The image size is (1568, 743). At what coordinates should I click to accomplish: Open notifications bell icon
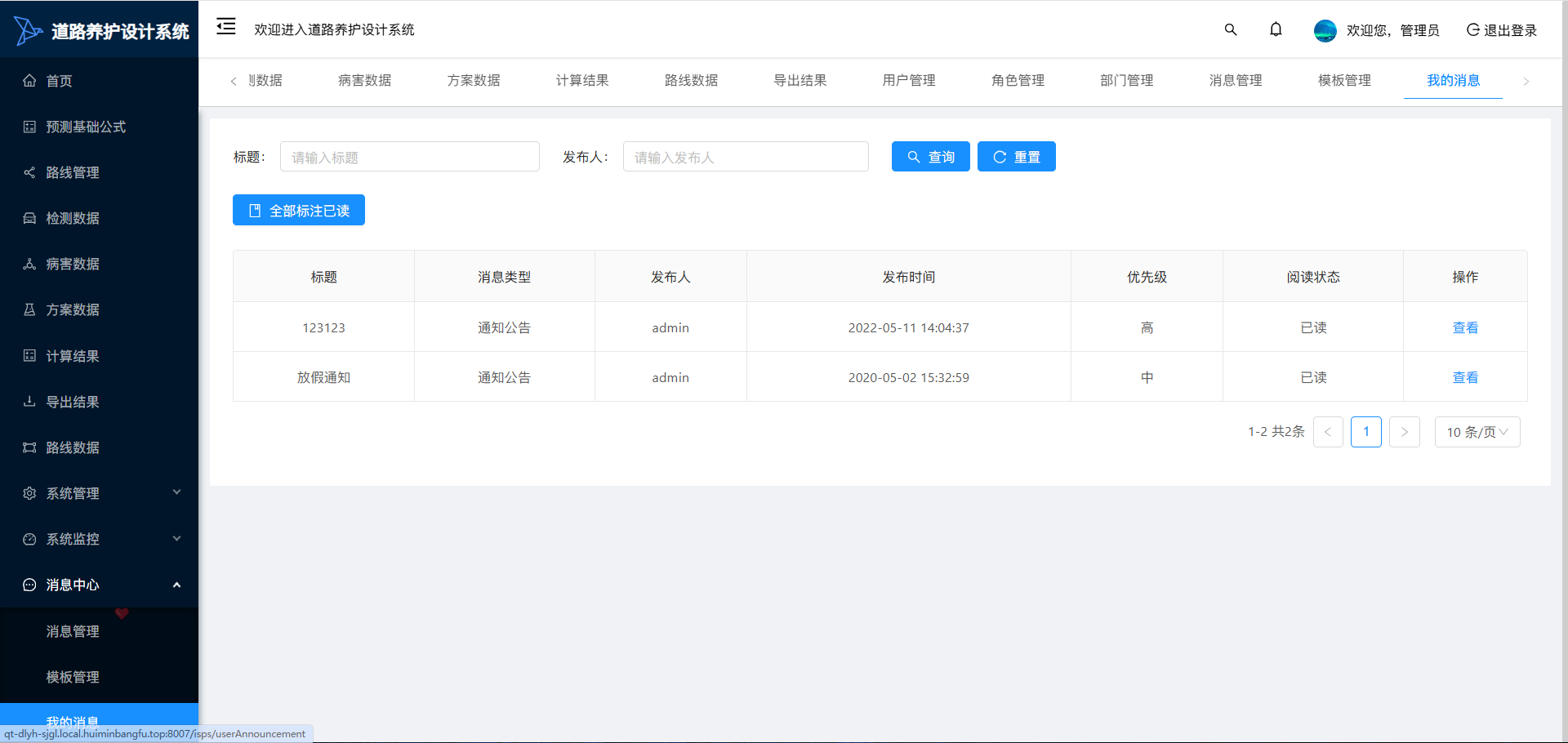click(1276, 30)
